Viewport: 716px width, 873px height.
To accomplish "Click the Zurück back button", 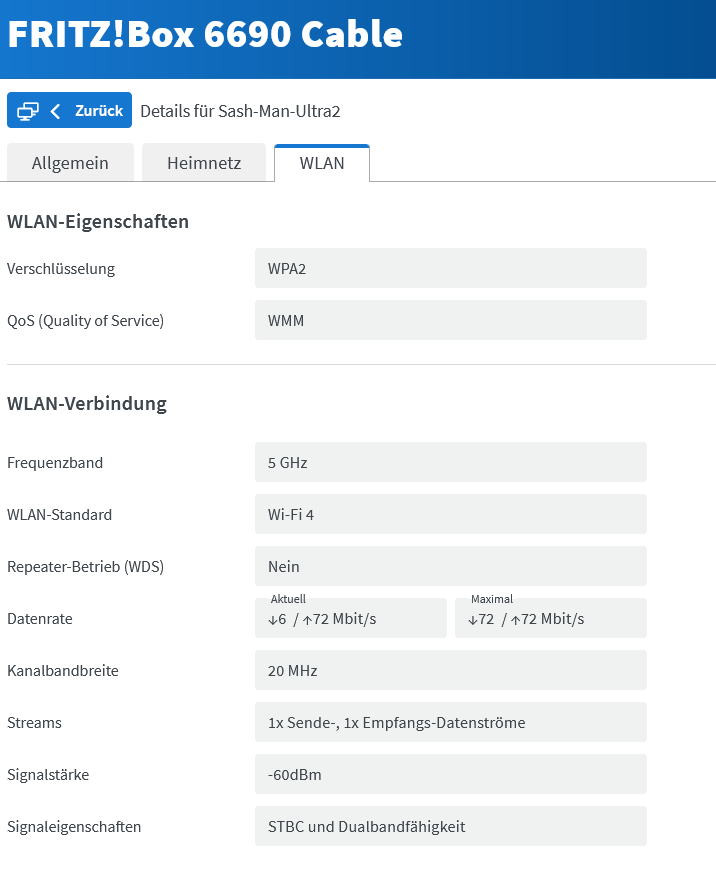I will (70, 110).
